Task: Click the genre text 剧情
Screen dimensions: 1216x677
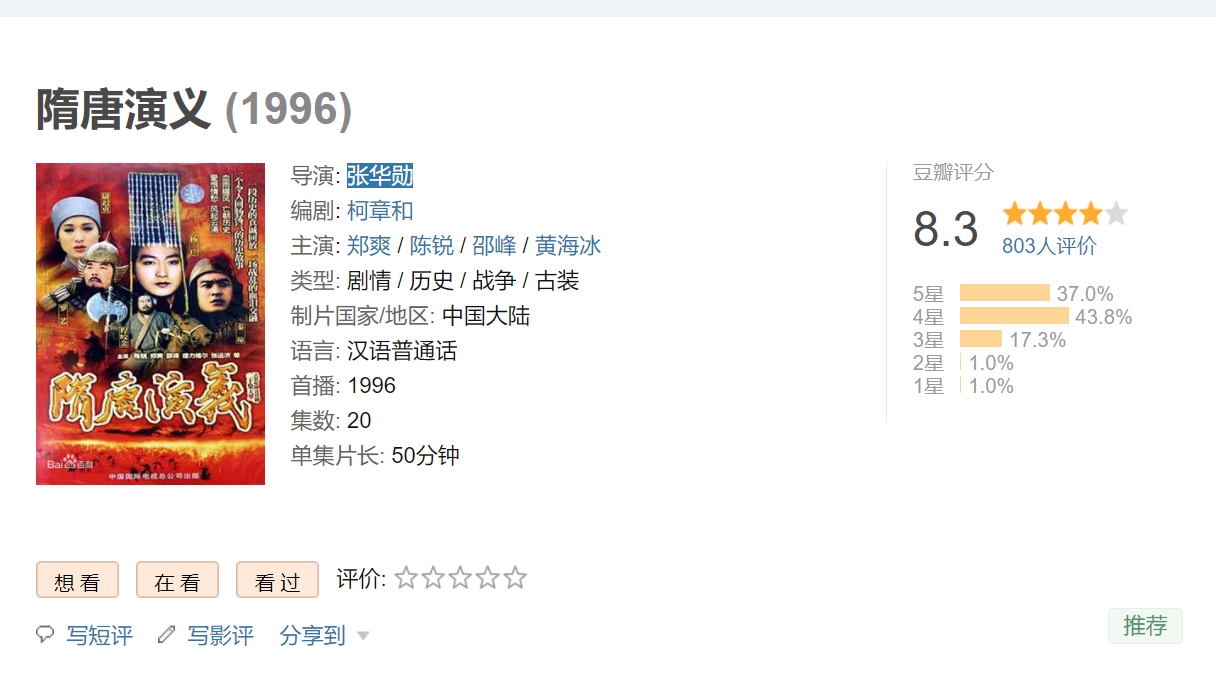Action: click(369, 281)
